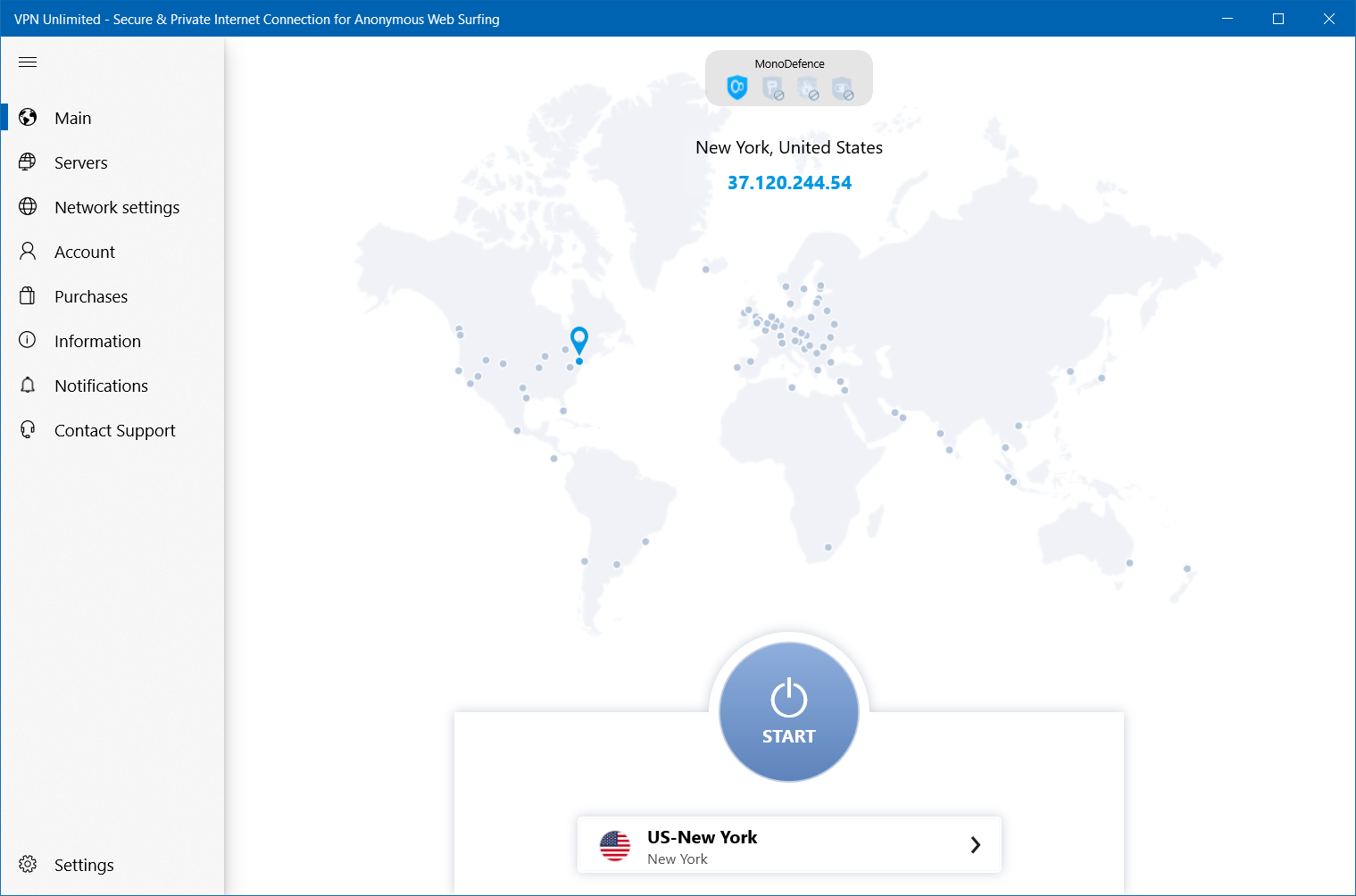The width and height of the screenshot is (1356, 896).
Task: Click the Notifications bell icon
Action: 27,385
